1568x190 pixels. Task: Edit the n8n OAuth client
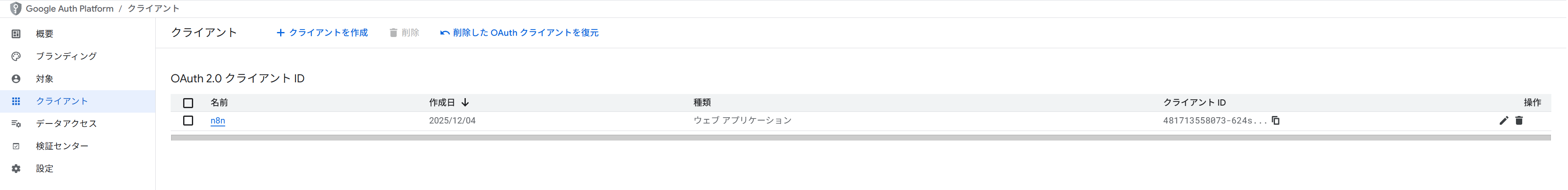[1503, 121]
